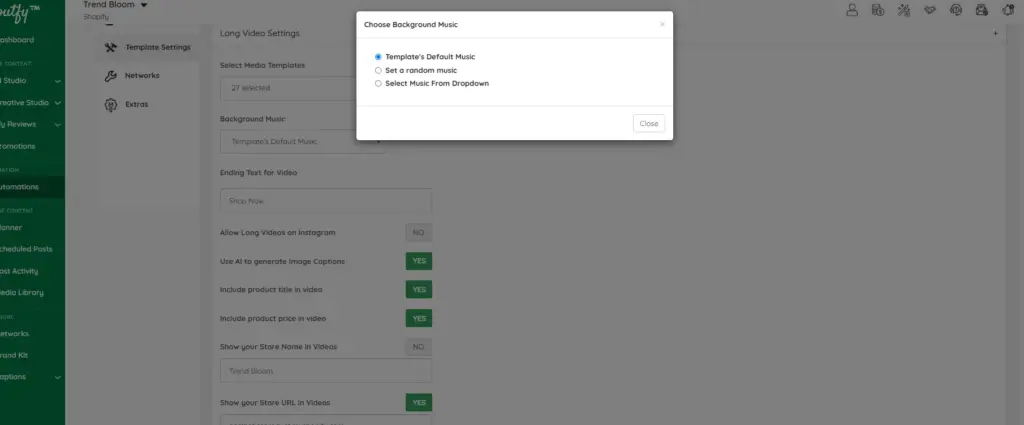
Task: Toggle Include product title in video
Action: click(x=419, y=289)
